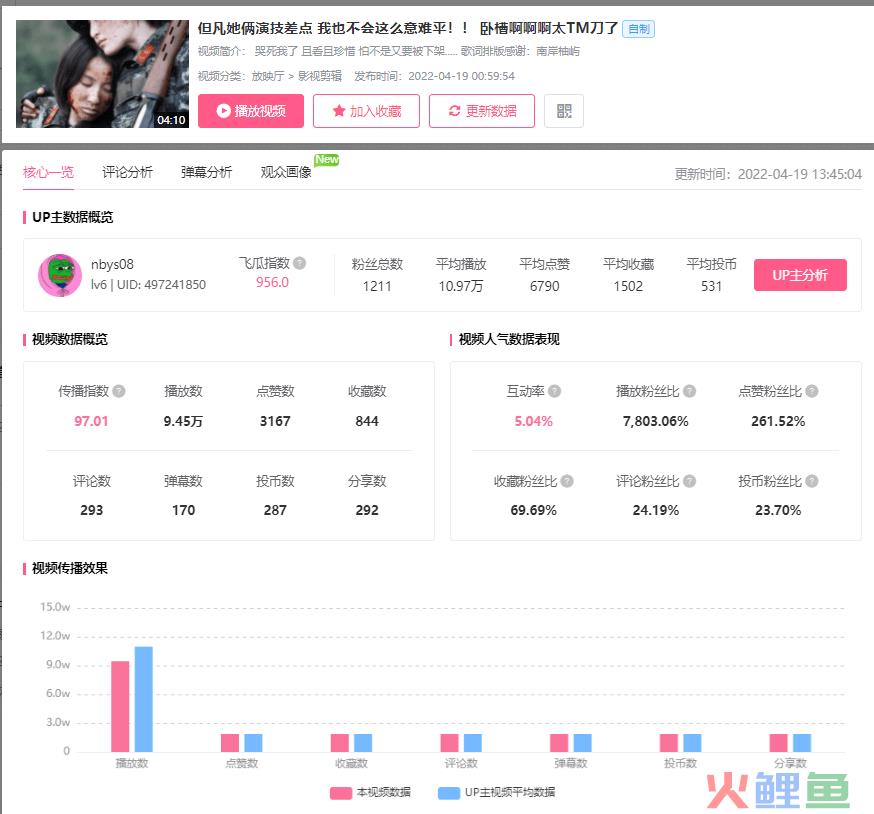
Task: Click the value 261.52%
Action: coord(778,421)
